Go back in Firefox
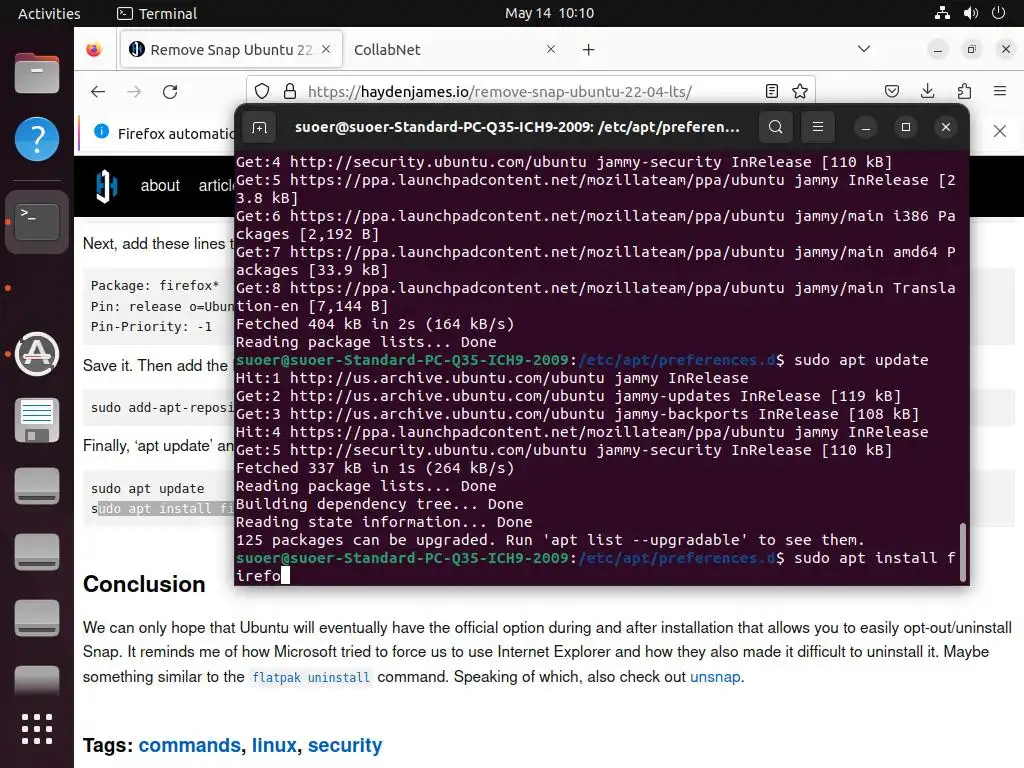The width and height of the screenshot is (1024, 768). pos(98,91)
